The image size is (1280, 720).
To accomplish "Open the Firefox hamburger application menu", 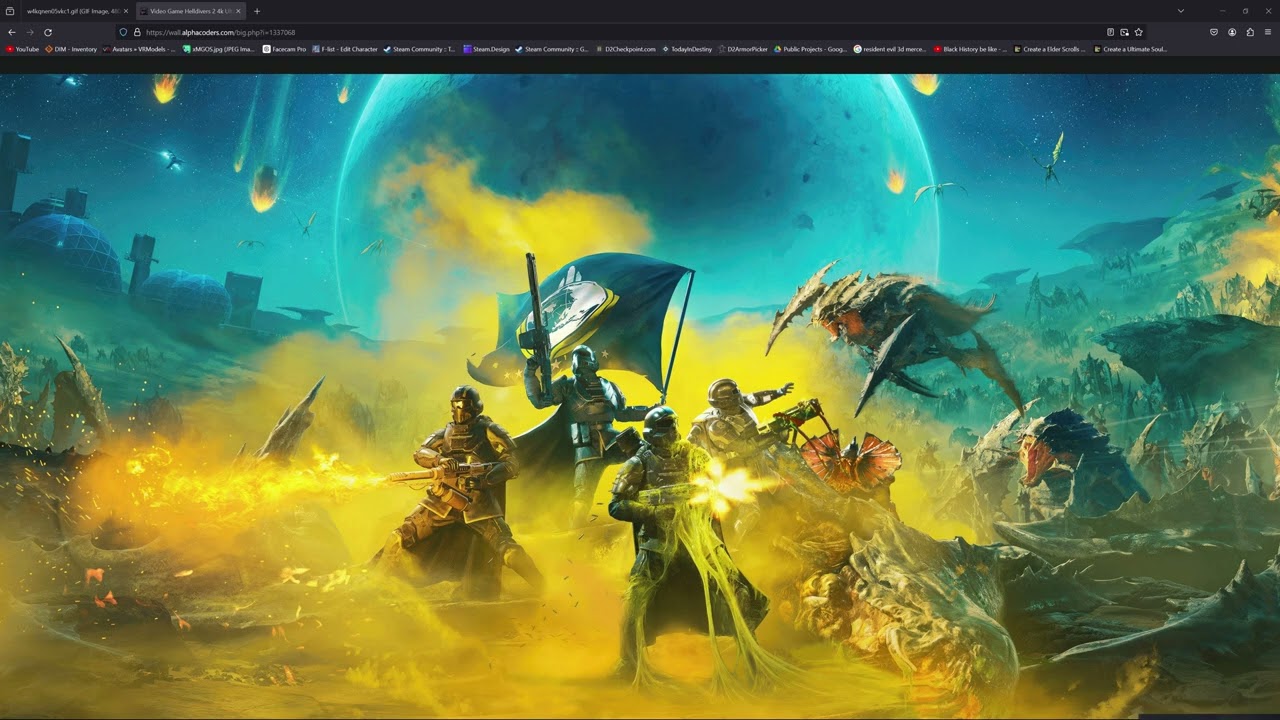I will click(x=1268, y=32).
